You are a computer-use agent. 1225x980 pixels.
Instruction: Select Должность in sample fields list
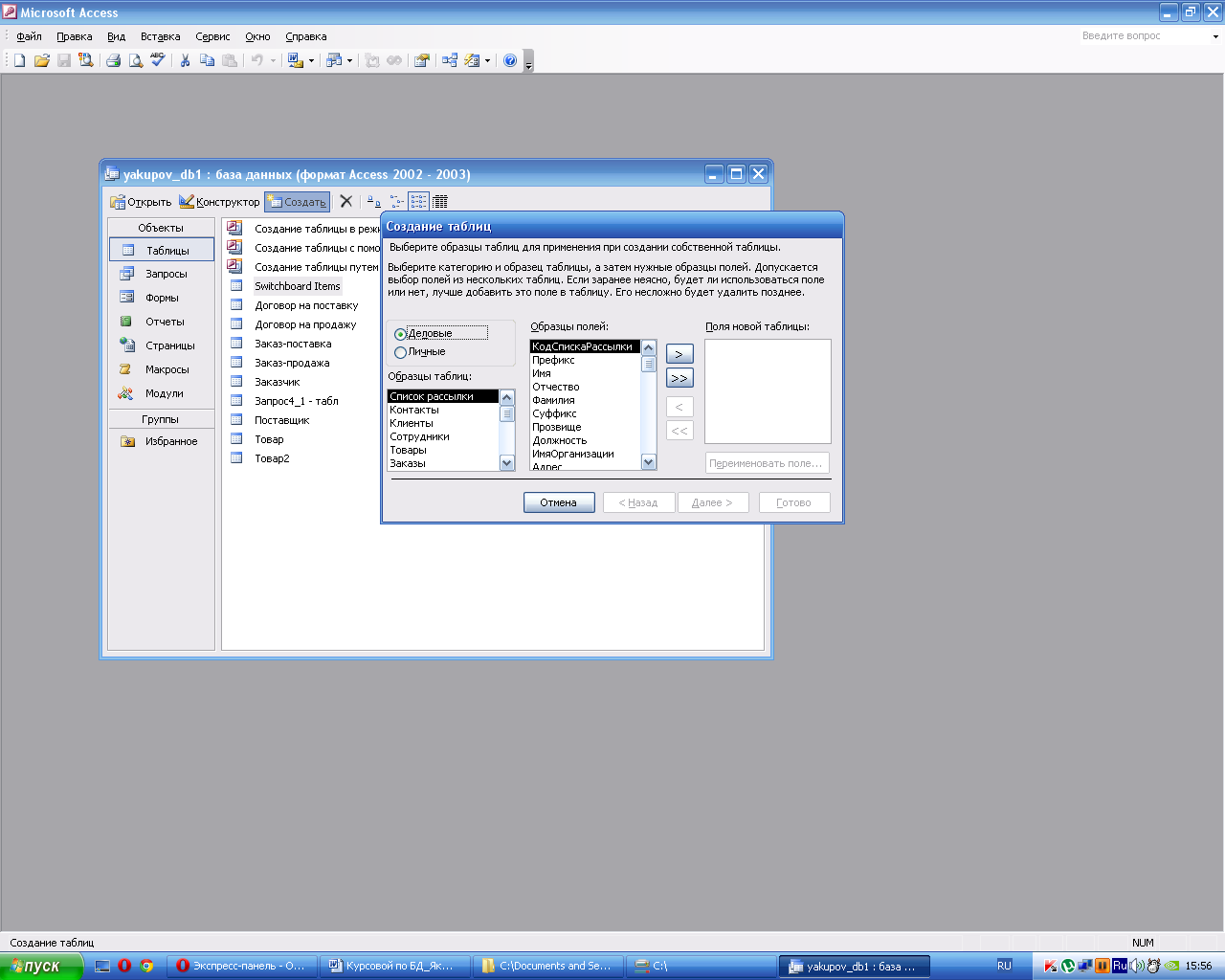[585, 440]
